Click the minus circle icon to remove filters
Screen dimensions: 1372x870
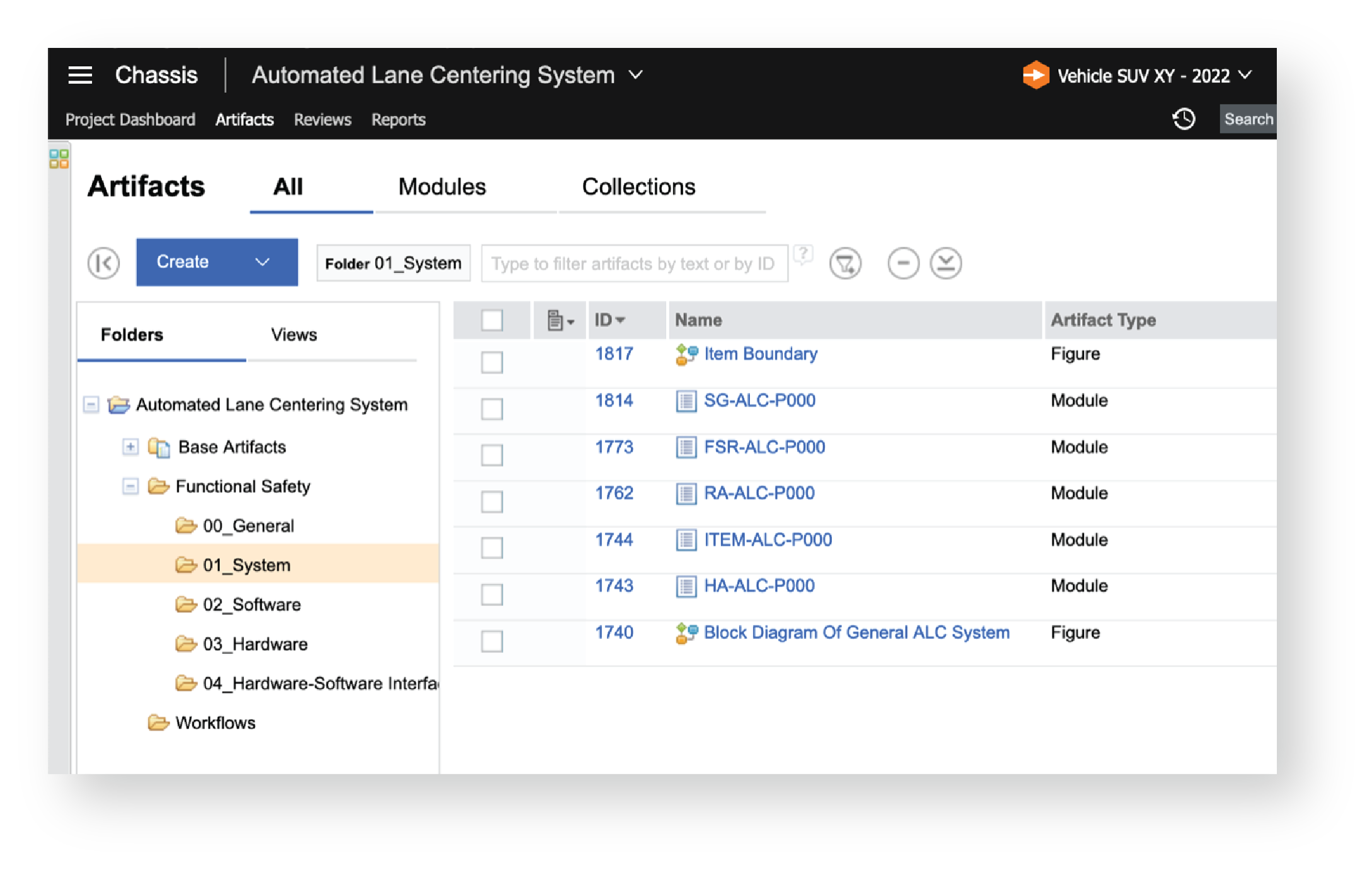point(903,264)
